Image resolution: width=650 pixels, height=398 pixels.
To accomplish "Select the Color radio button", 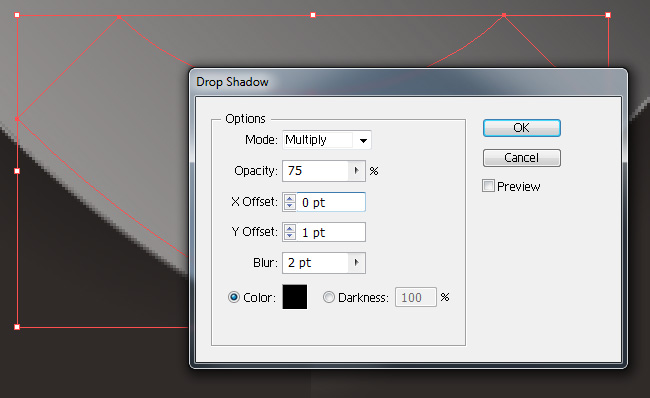I will [x=234, y=297].
